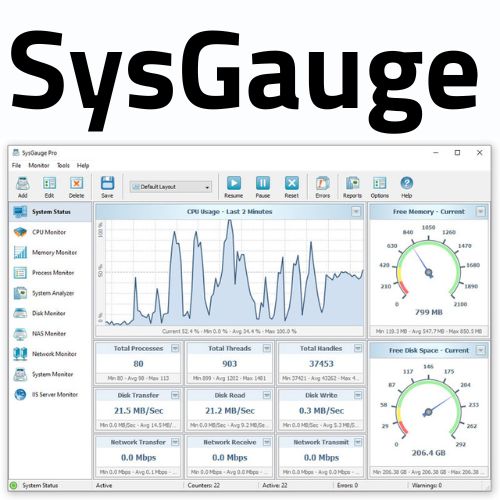The width and height of the screenshot is (500, 500).
Task: Select CPU Monitor in the sidebar
Action: click(x=50, y=232)
